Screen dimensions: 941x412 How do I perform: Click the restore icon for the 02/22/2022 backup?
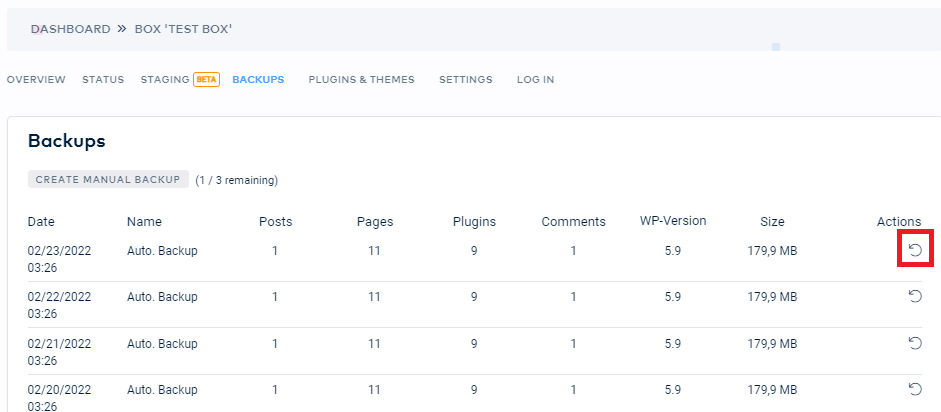(915, 296)
